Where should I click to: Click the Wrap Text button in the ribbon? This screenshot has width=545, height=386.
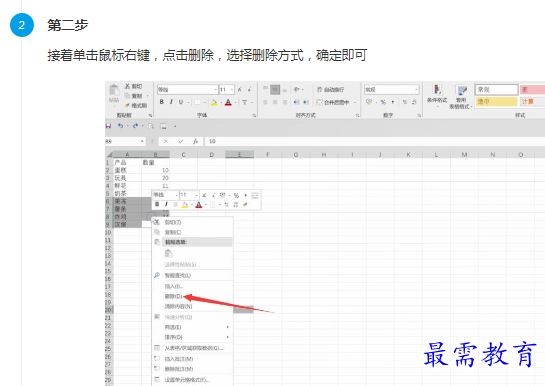330,90
